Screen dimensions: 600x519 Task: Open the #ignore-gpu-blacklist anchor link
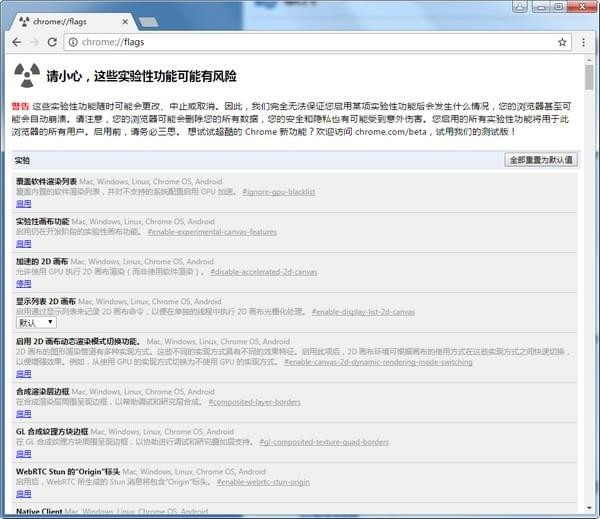[278, 191]
